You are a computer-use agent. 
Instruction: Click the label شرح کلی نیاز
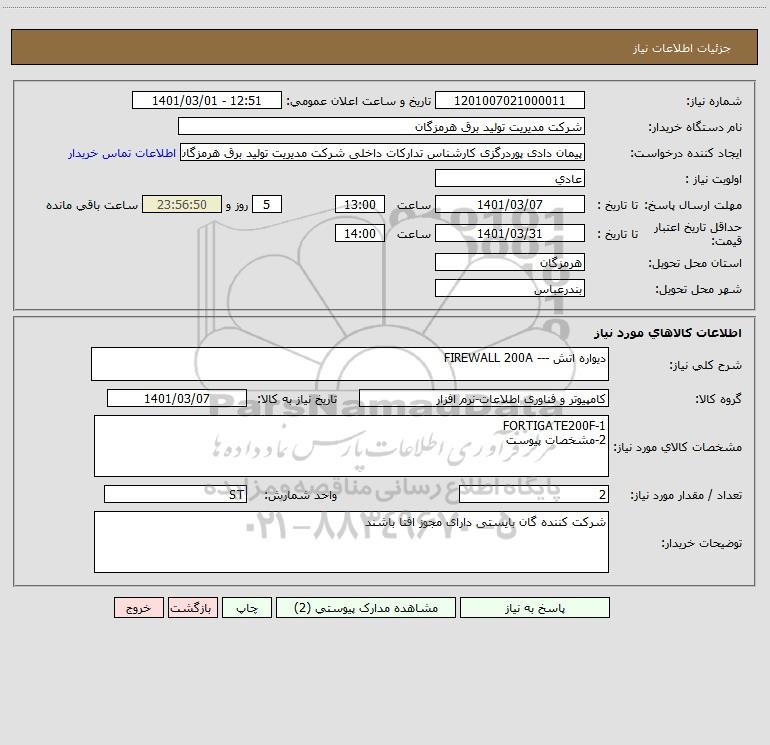pos(706,365)
